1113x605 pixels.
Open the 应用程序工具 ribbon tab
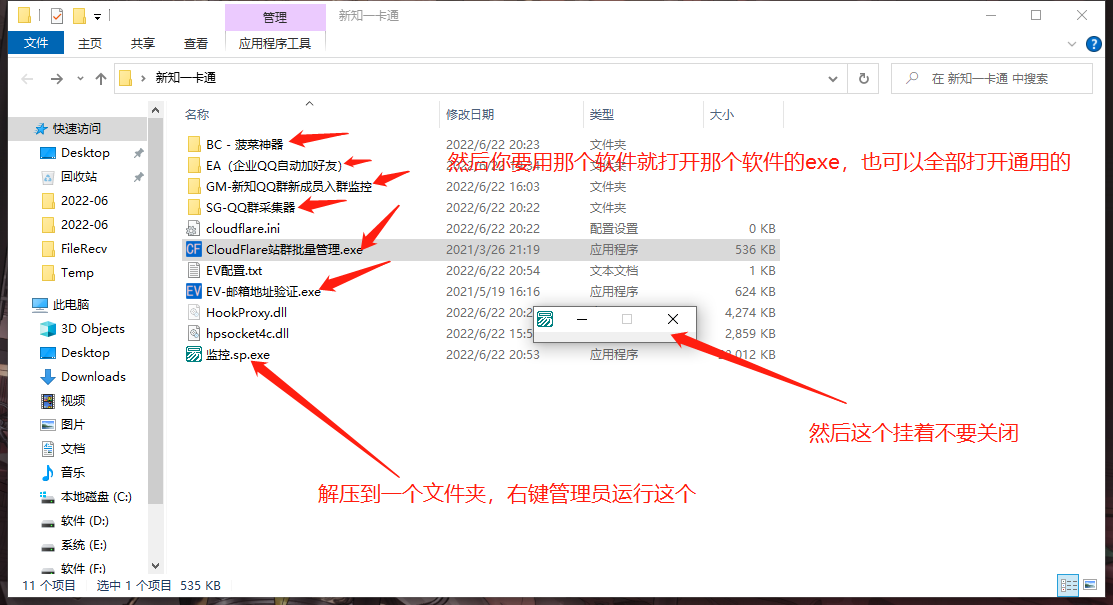tap(275, 43)
